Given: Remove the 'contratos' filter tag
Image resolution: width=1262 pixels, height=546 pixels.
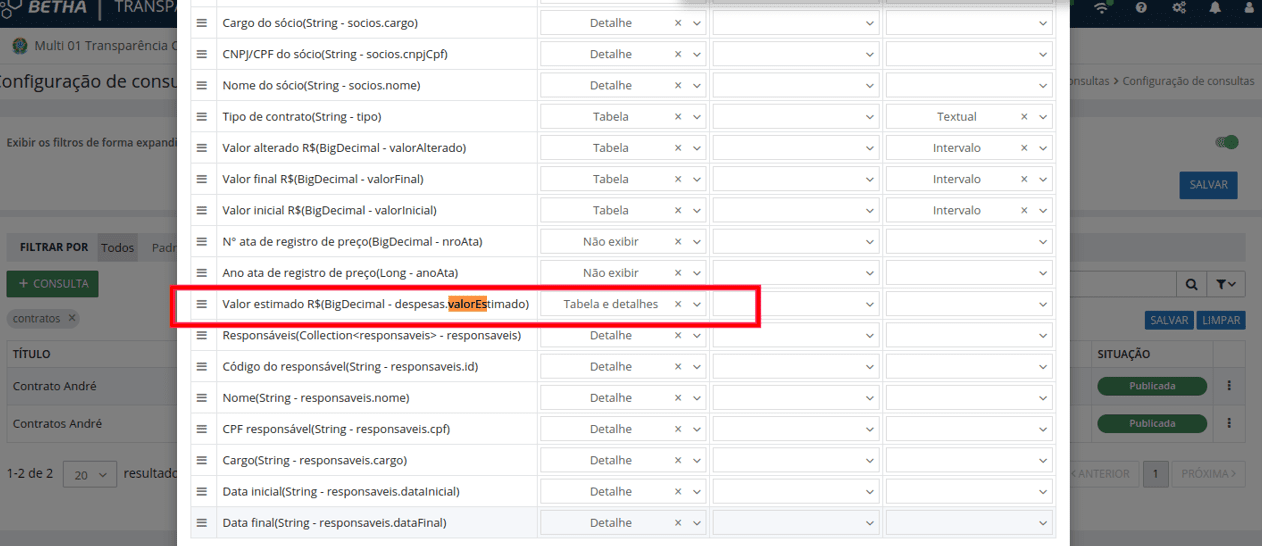Looking at the screenshot, I should pos(72,319).
